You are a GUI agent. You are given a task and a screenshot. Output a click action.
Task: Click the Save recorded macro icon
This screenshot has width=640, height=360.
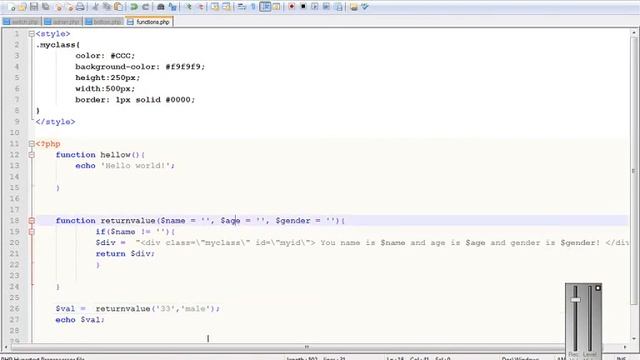pos(338,7)
